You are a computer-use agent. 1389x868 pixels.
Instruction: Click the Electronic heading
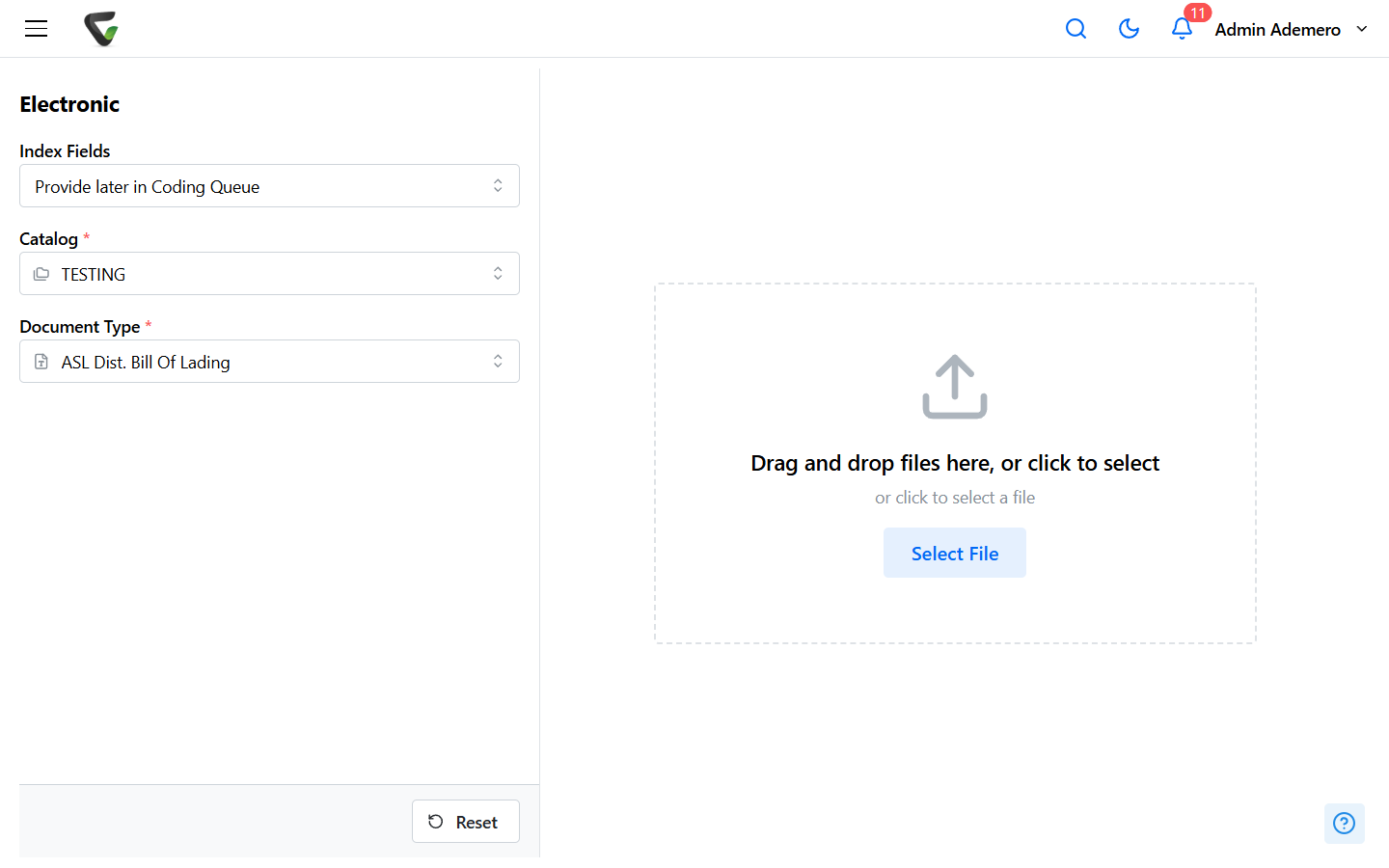coord(69,104)
